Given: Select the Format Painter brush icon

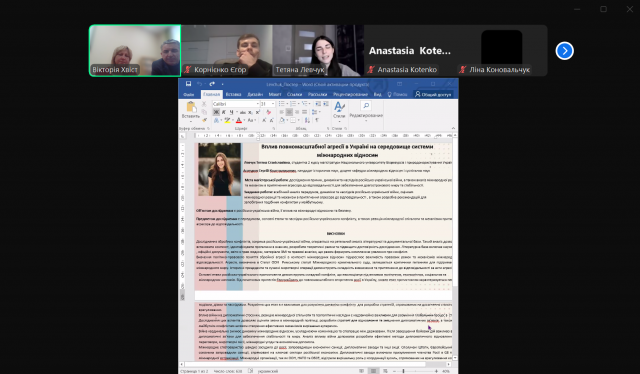Looking at the screenshot, I should pyautogui.click(x=204, y=120).
